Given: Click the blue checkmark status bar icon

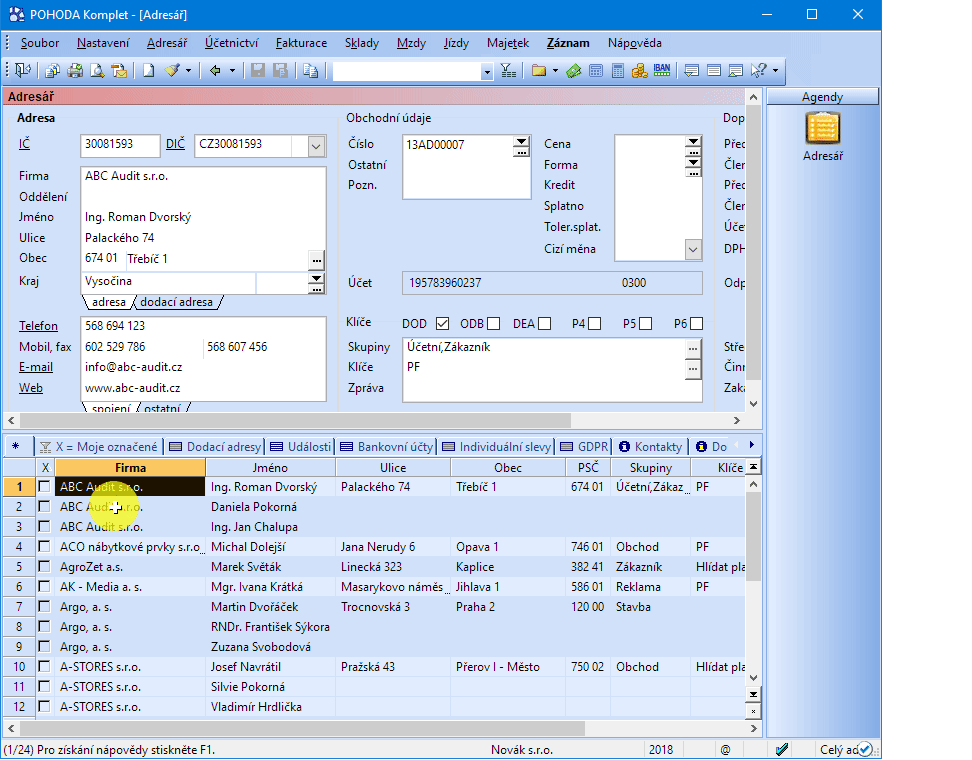Looking at the screenshot, I should tap(782, 749).
